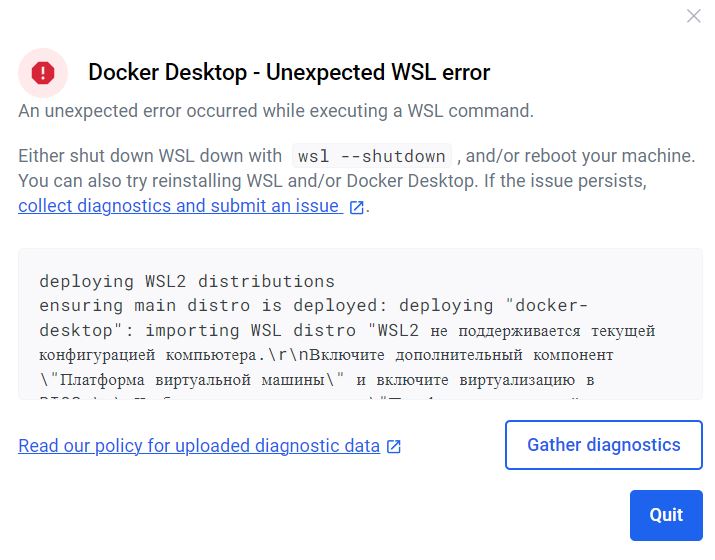Select the "deploying WSL2 distributions" log line
The height and width of the screenshot is (560, 715).
point(187,281)
